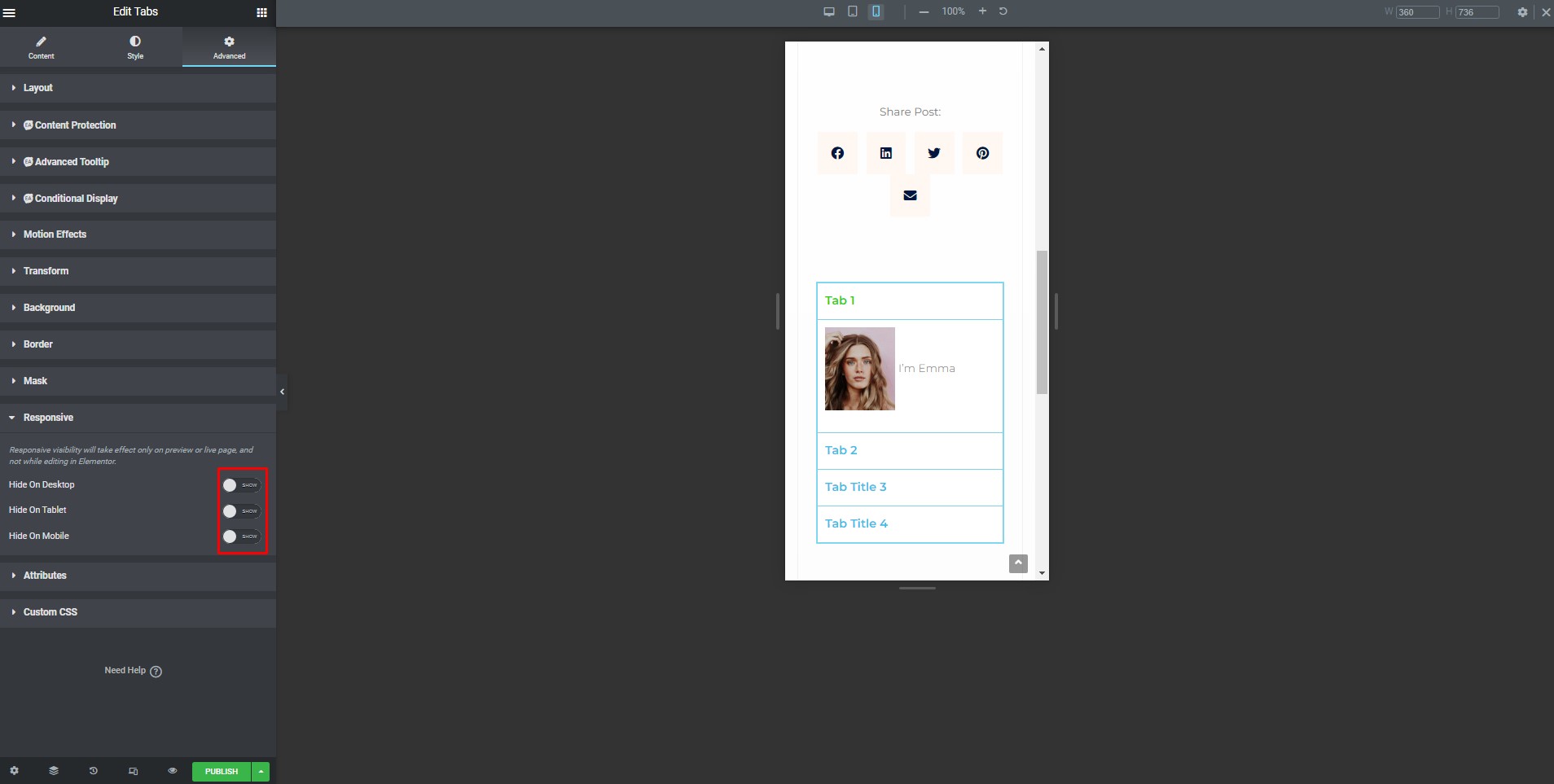Click the email share icon
This screenshot has width=1554, height=784.
911,195
